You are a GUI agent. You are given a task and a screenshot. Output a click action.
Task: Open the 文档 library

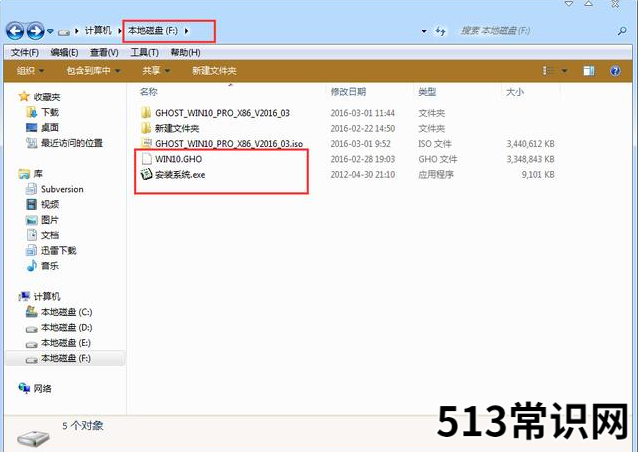50,235
